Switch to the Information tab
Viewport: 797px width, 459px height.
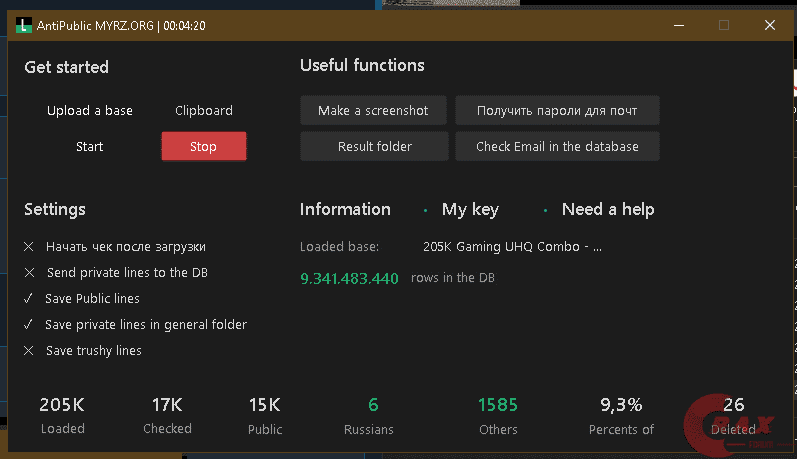[x=345, y=209]
